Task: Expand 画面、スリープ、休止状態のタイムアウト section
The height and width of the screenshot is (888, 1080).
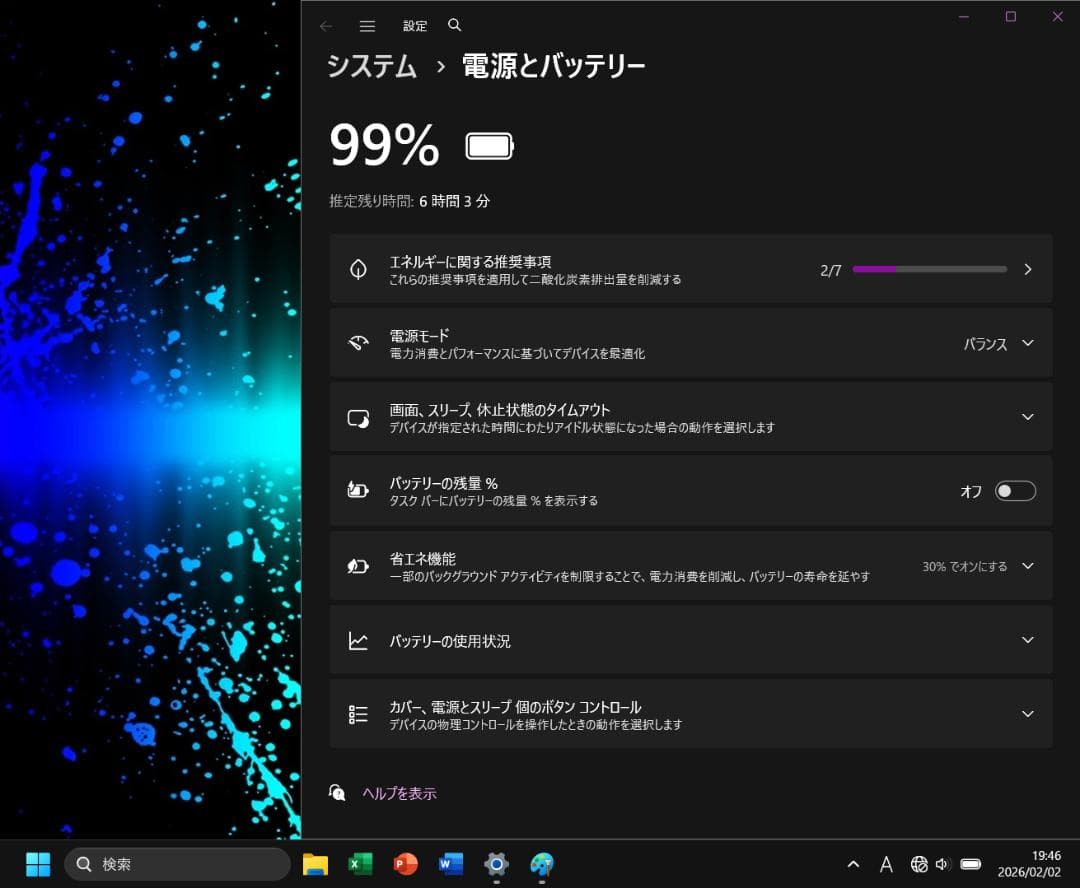Action: 1027,417
